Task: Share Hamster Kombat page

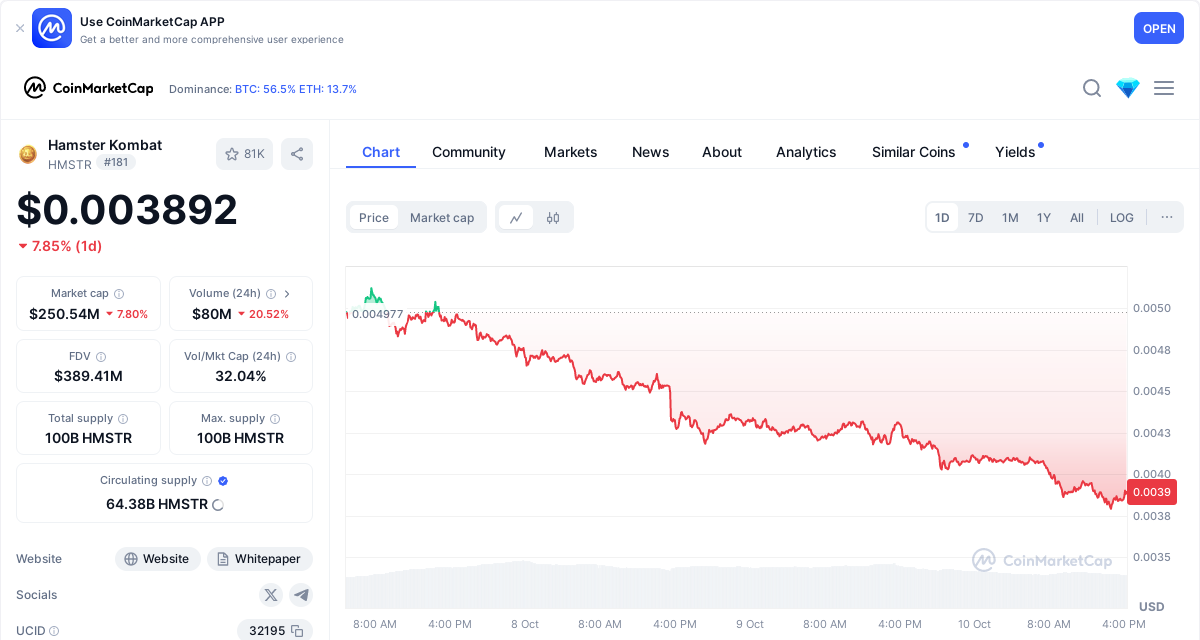Action: [x=297, y=154]
